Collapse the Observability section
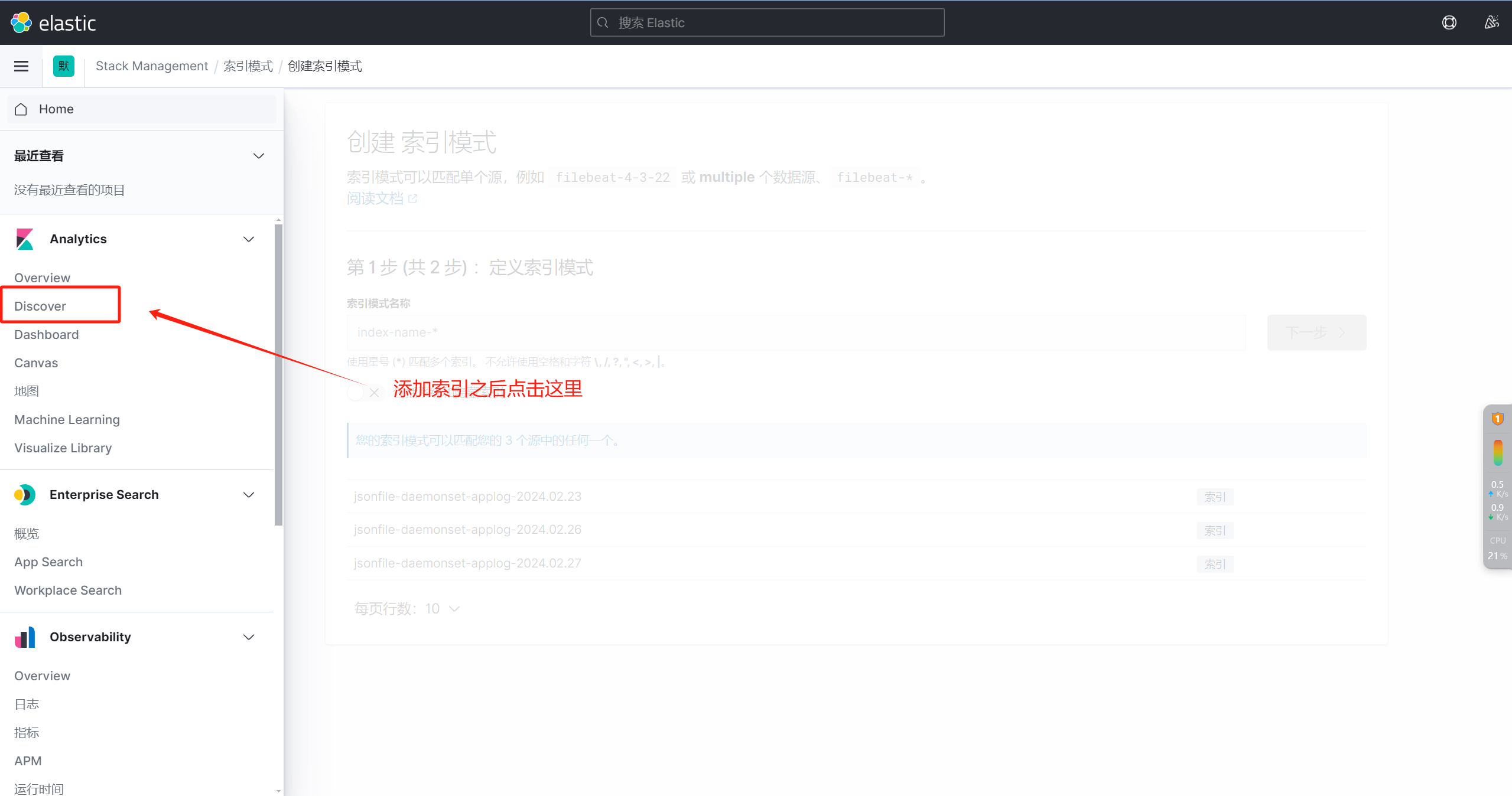The image size is (1512, 796). click(249, 637)
